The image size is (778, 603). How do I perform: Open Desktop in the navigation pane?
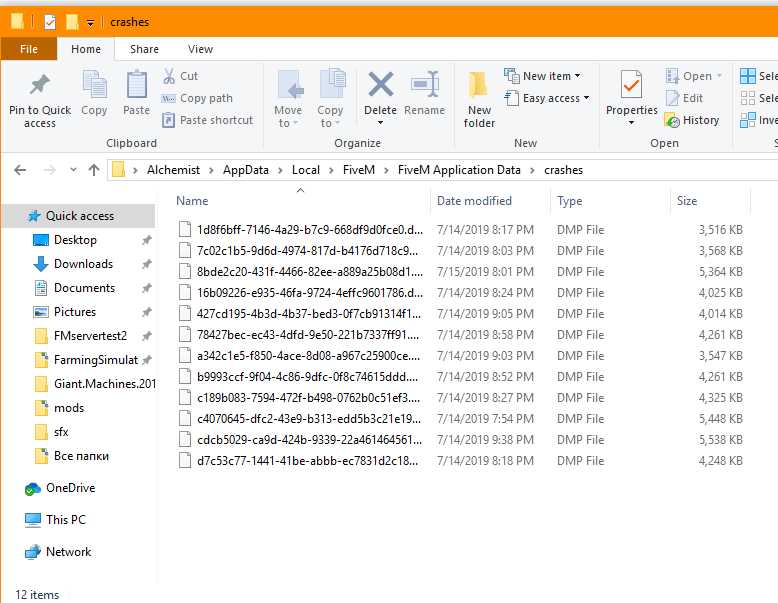point(75,240)
